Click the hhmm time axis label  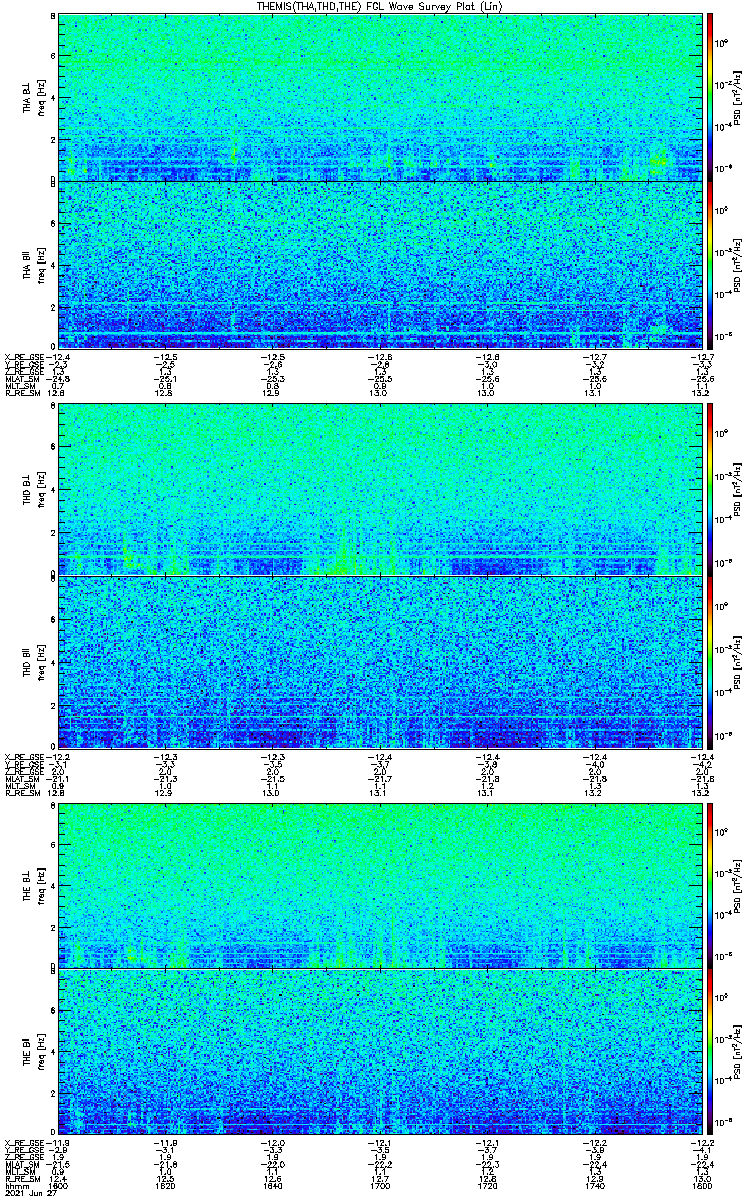(x=15, y=1187)
